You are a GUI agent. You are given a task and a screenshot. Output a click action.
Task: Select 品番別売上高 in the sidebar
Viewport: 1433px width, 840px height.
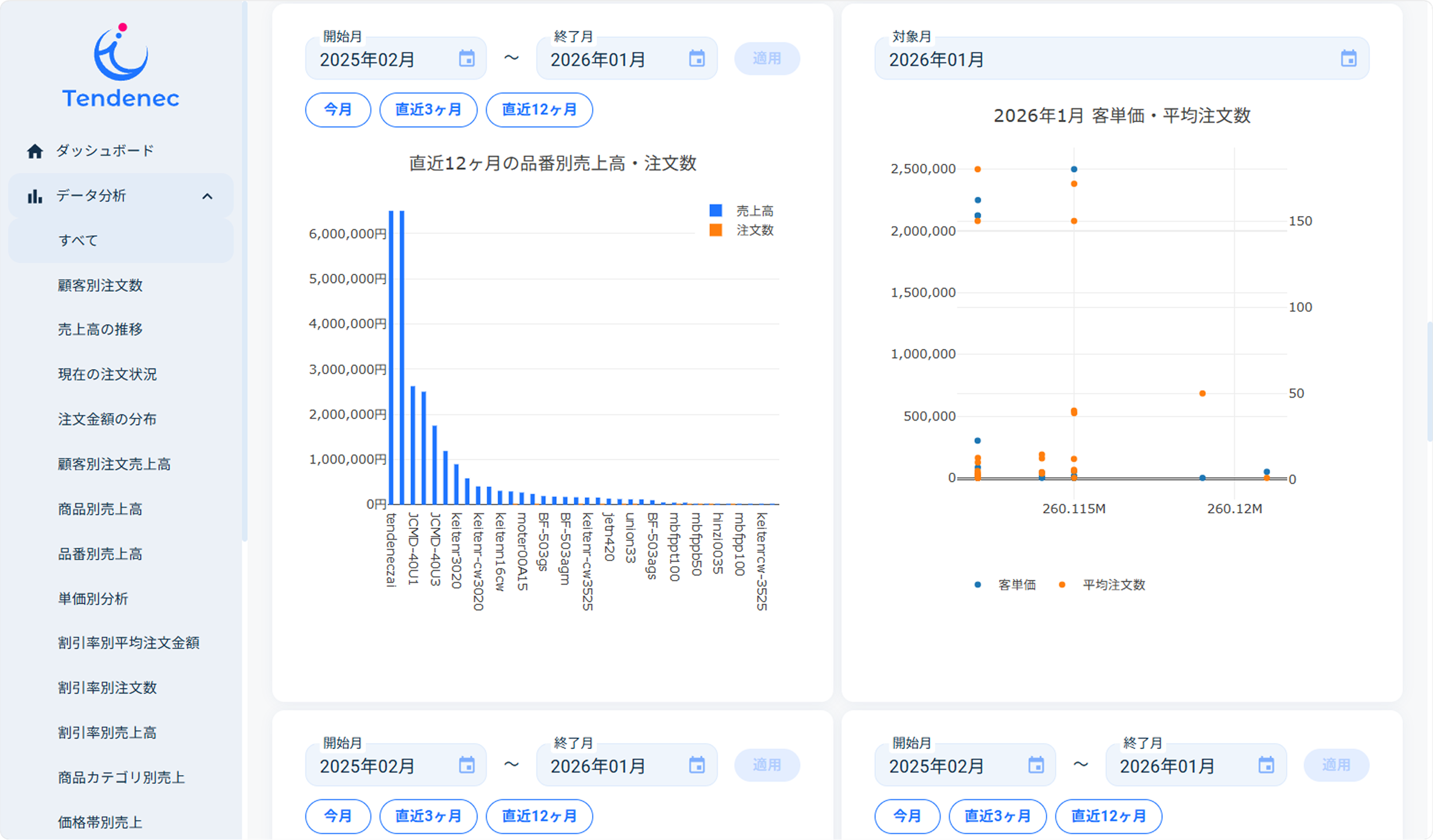(x=100, y=554)
